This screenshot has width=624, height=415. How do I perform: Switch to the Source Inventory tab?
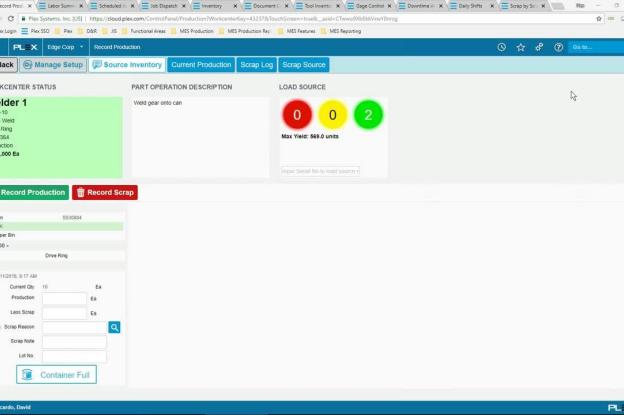click(127, 64)
